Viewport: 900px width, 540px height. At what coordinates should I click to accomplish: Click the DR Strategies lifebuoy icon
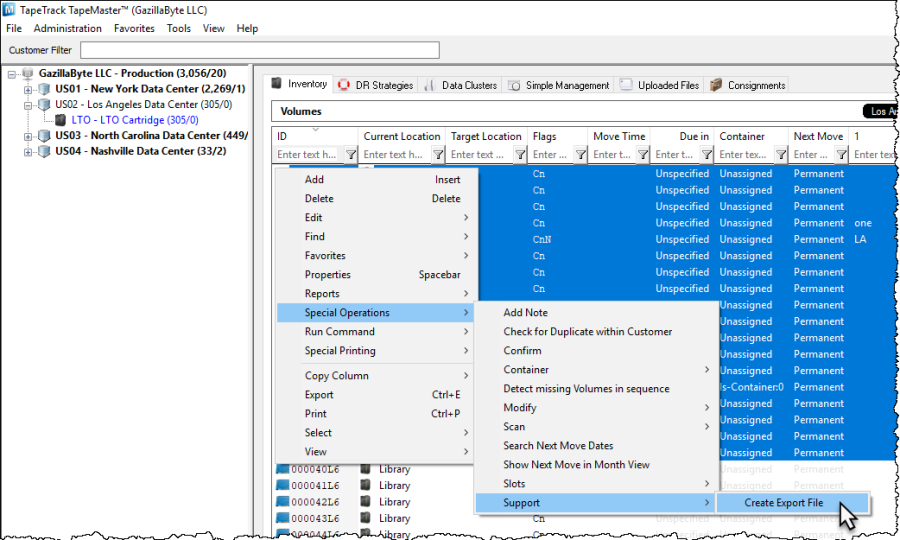pos(343,85)
